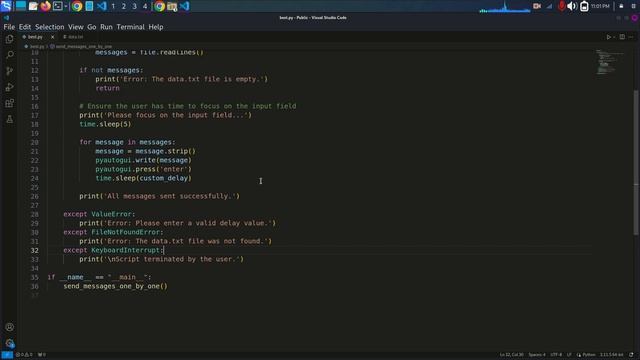The height and width of the screenshot is (360, 640).
Task: Place cursor on line 26 print statement
Action: [x=160, y=196]
